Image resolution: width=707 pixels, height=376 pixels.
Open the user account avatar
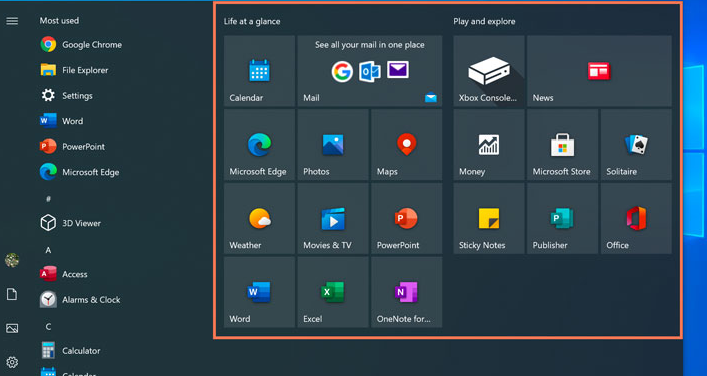click(12, 260)
